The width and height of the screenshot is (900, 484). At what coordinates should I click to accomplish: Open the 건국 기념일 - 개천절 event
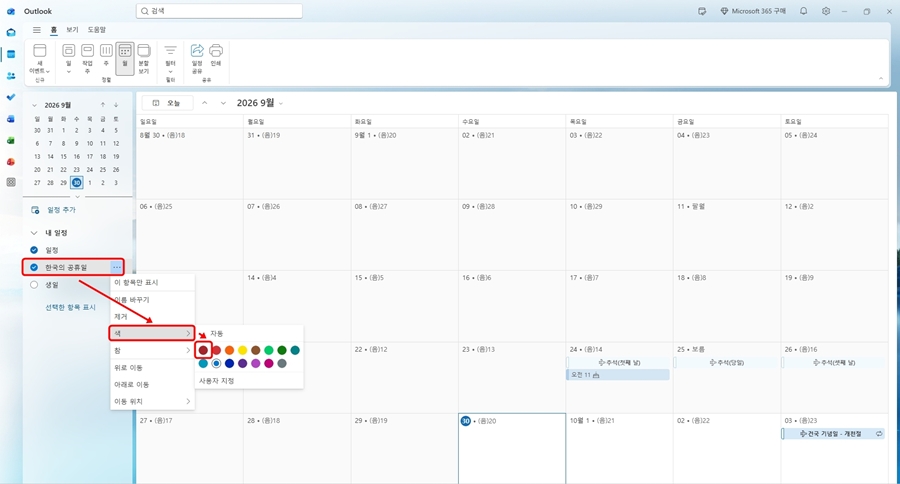point(832,434)
